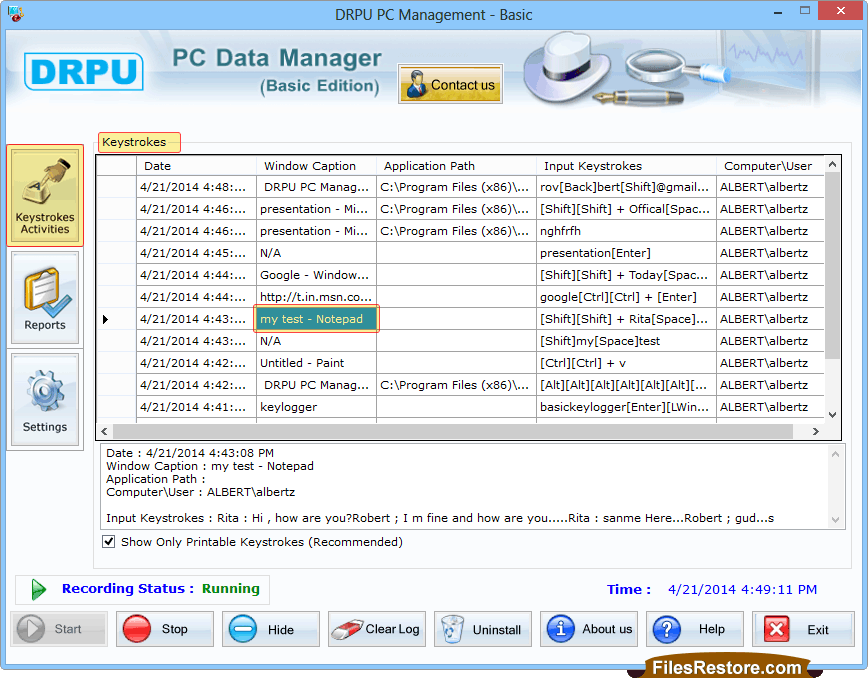Select the '[Shift][Shift] + Offical[Spac...' cell
The image size is (868, 679).
pyautogui.click(x=626, y=209)
